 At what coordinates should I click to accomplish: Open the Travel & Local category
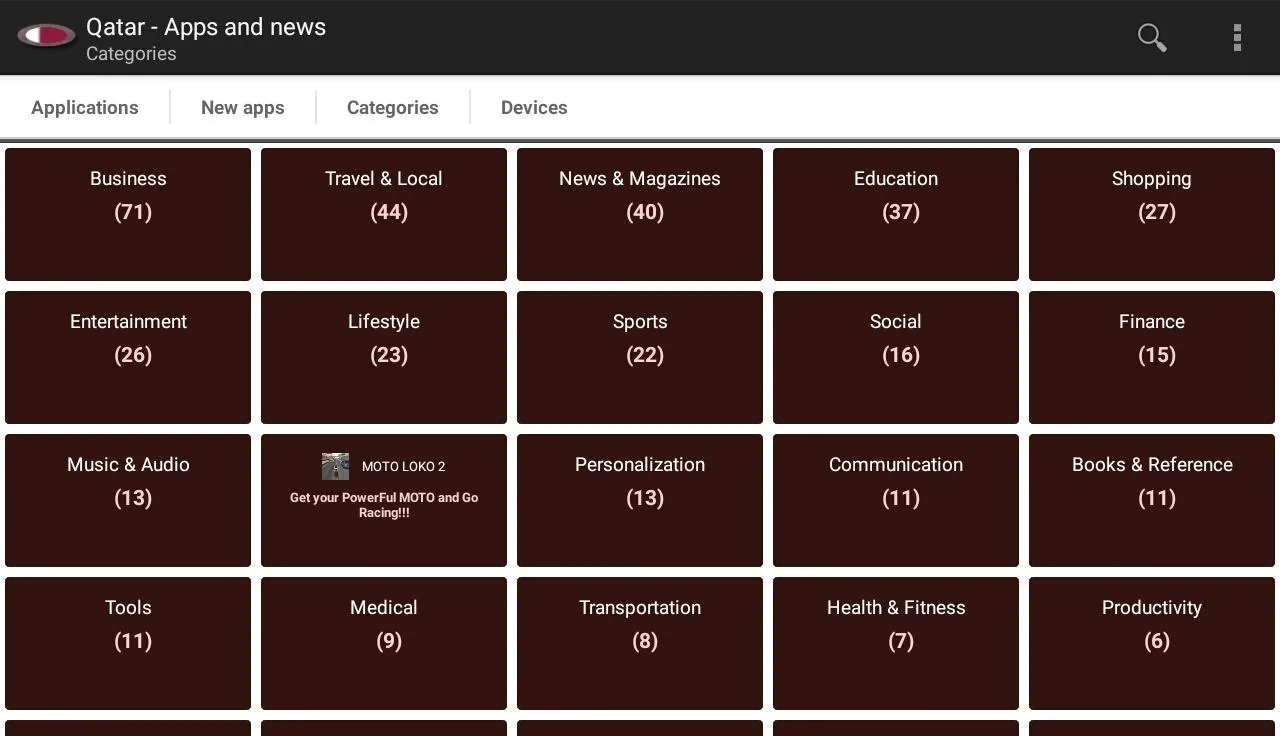[x=384, y=214]
